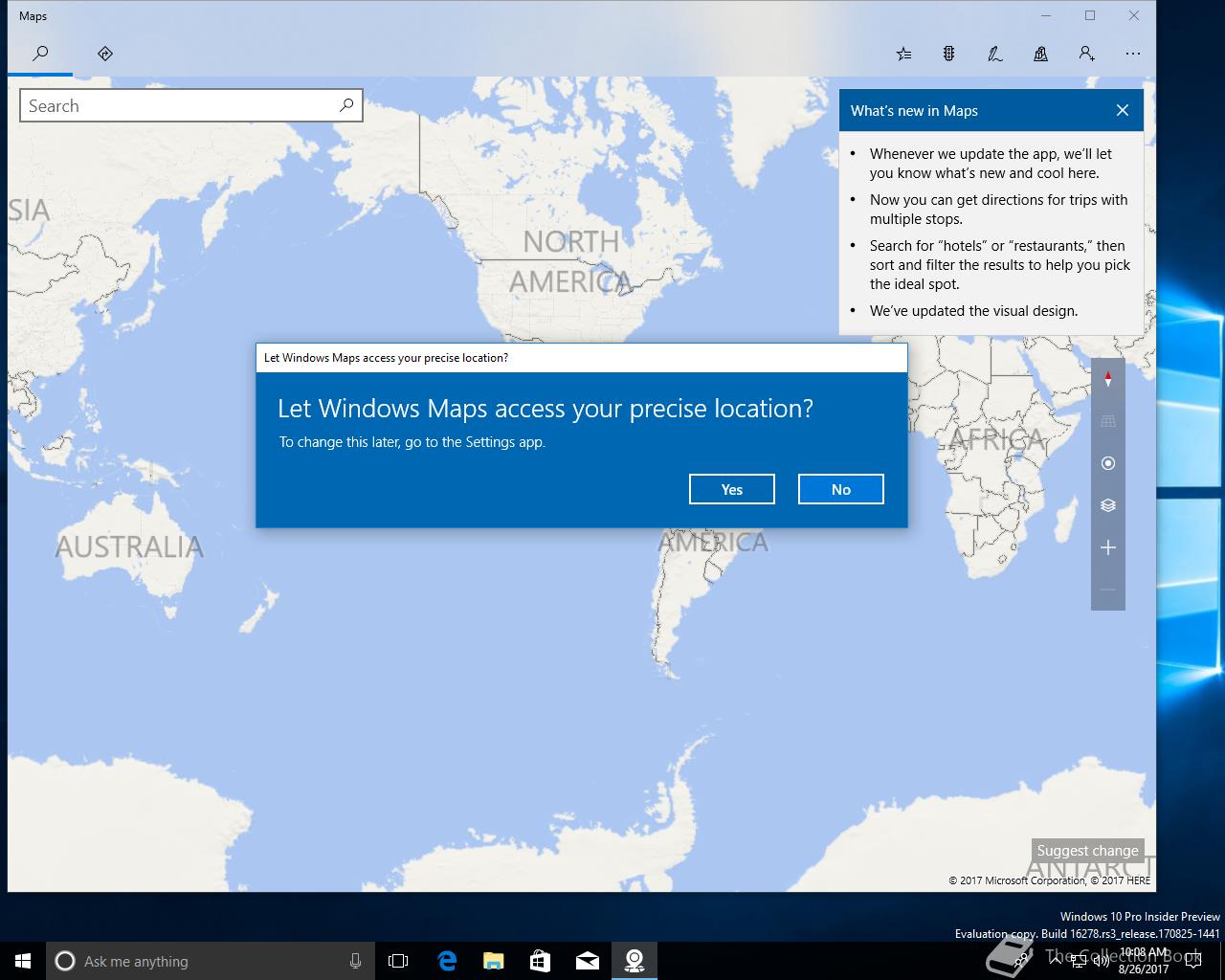Click the Suggest change button
The height and width of the screenshot is (980, 1225).
pyautogui.click(x=1087, y=850)
